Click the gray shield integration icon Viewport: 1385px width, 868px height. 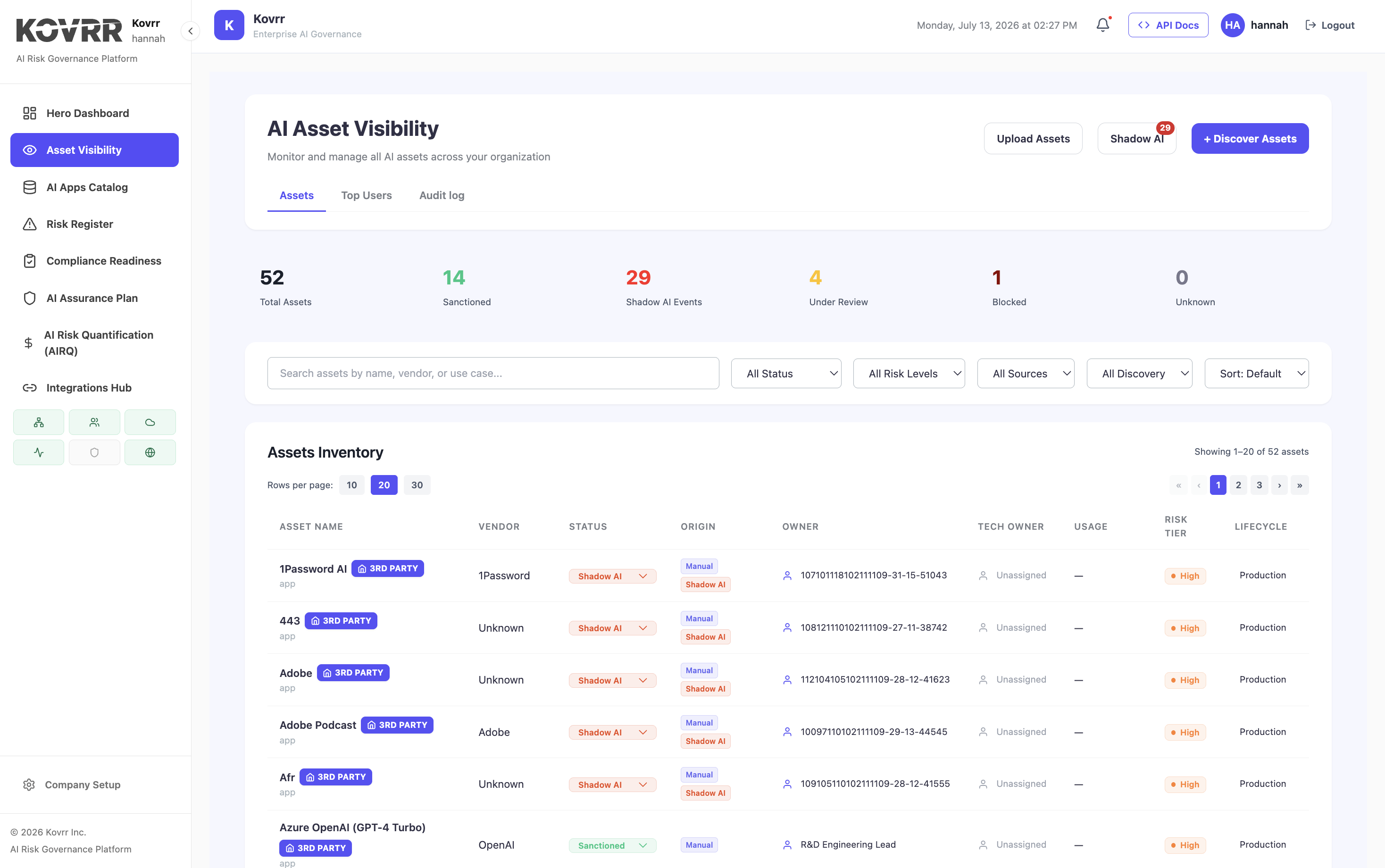[x=94, y=452]
